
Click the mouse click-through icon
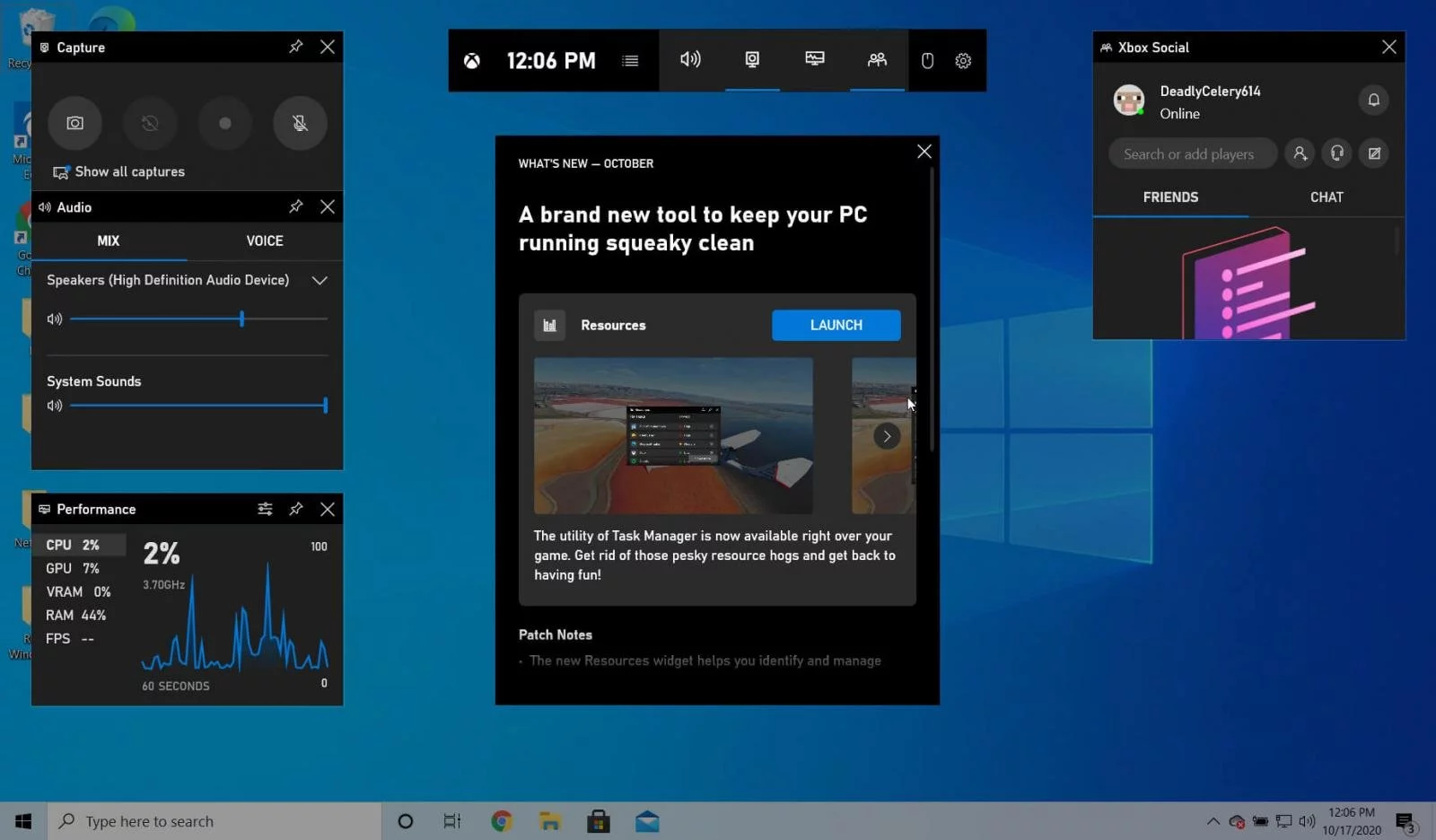(928, 60)
